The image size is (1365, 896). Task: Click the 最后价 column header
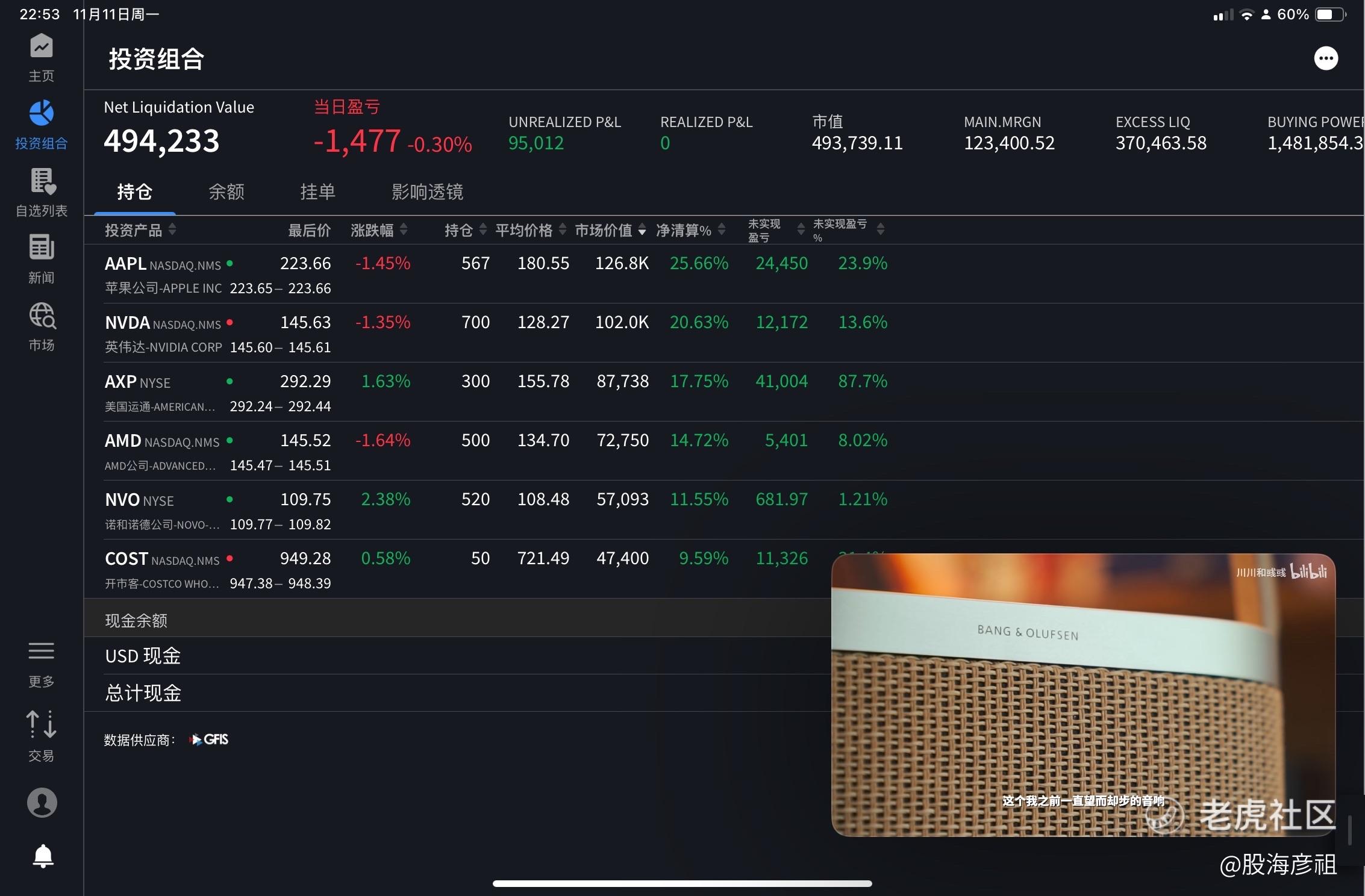pos(309,230)
